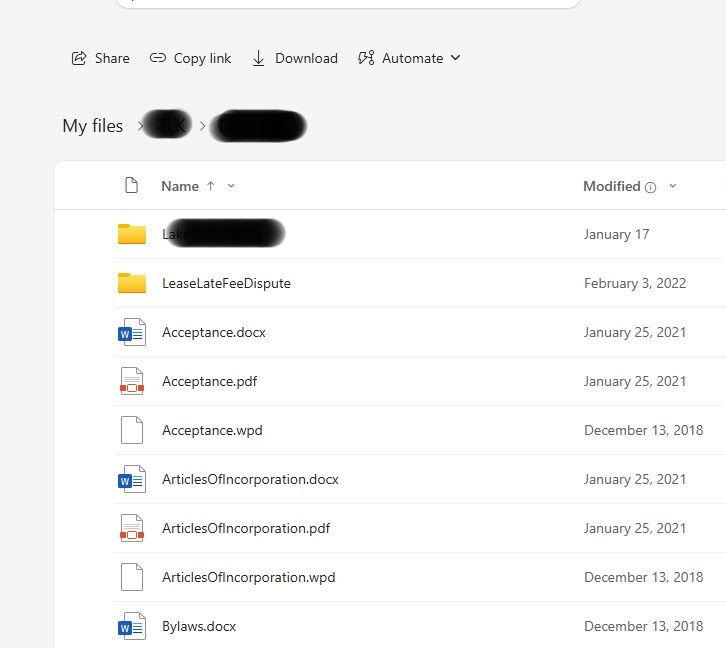The width and height of the screenshot is (726, 648).
Task: Open the ArticlesOfIncorporation.wpd file name
Action: pyautogui.click(x=249, y=578)
